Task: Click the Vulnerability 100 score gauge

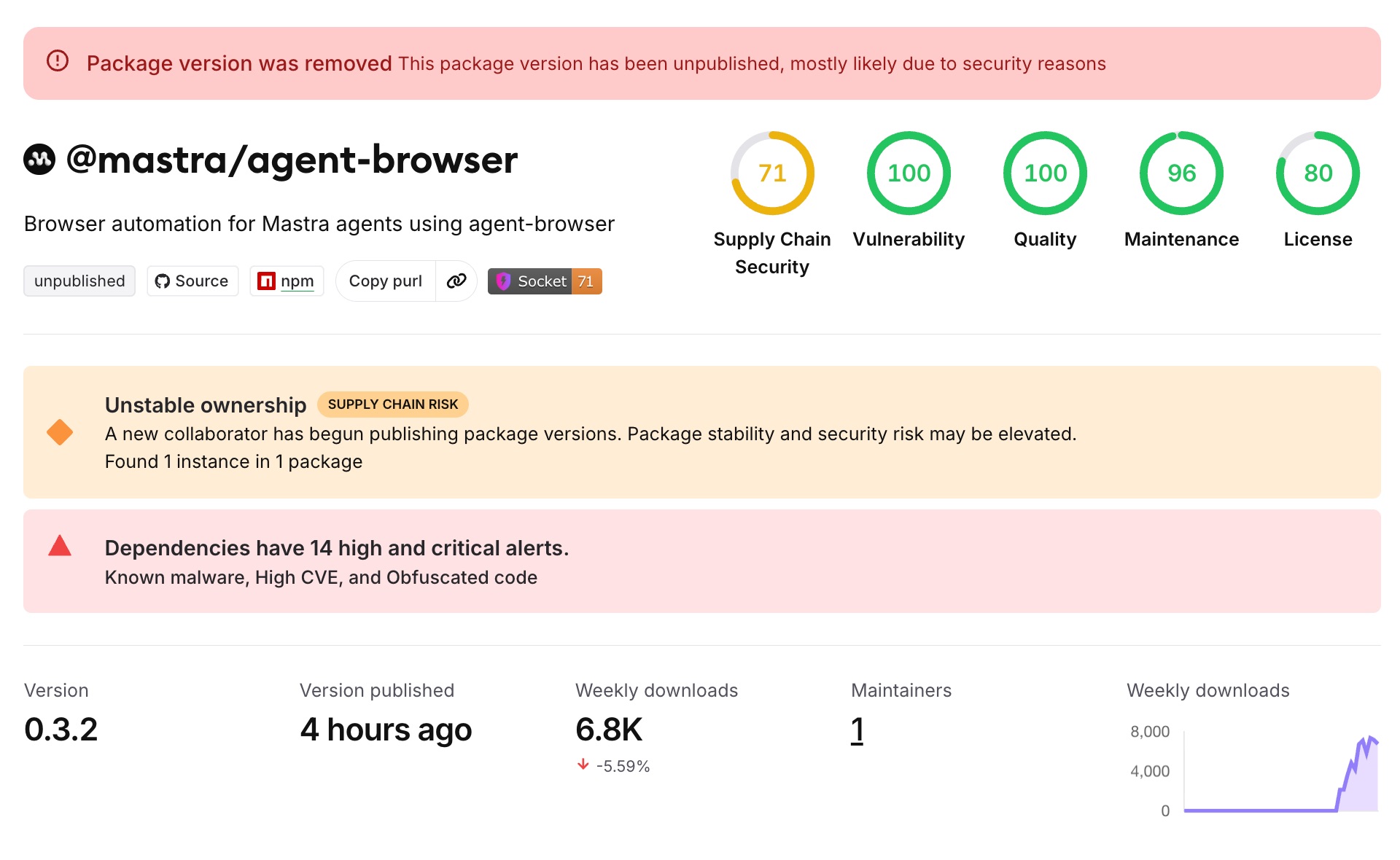Action: [909, 173]
